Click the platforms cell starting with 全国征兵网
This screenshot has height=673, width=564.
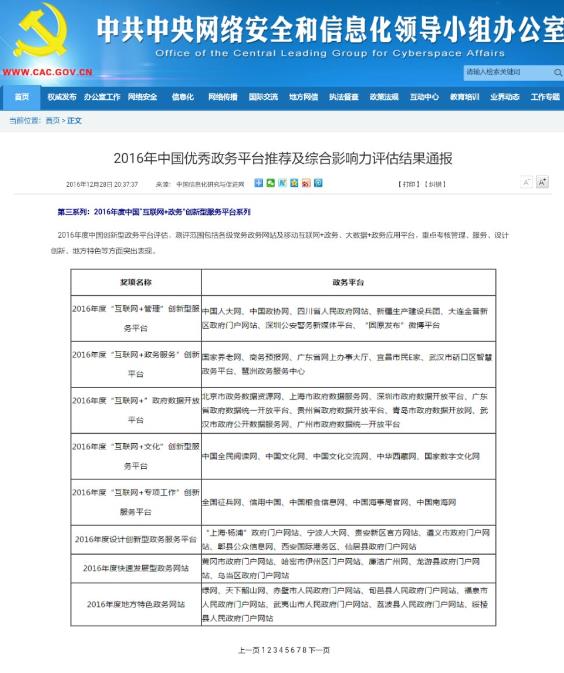(x=348, y=502)
